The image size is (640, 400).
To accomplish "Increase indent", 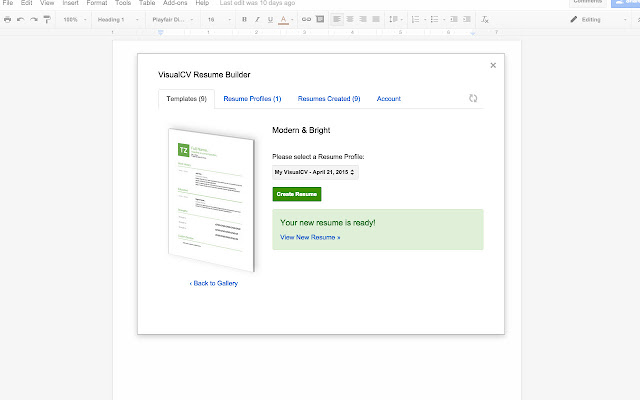I will (x=467, y=19).
